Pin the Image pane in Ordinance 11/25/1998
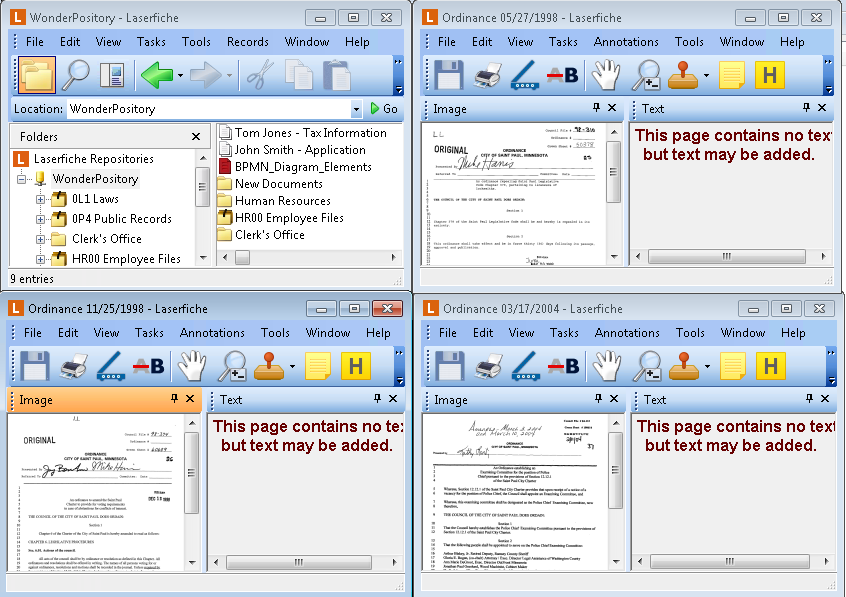Image resolution: width=846 pixels, height=597 pixels. 174,399
